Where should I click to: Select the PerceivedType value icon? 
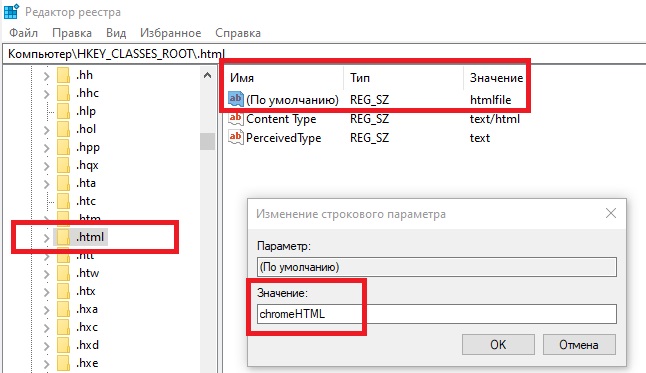[236, 137]
